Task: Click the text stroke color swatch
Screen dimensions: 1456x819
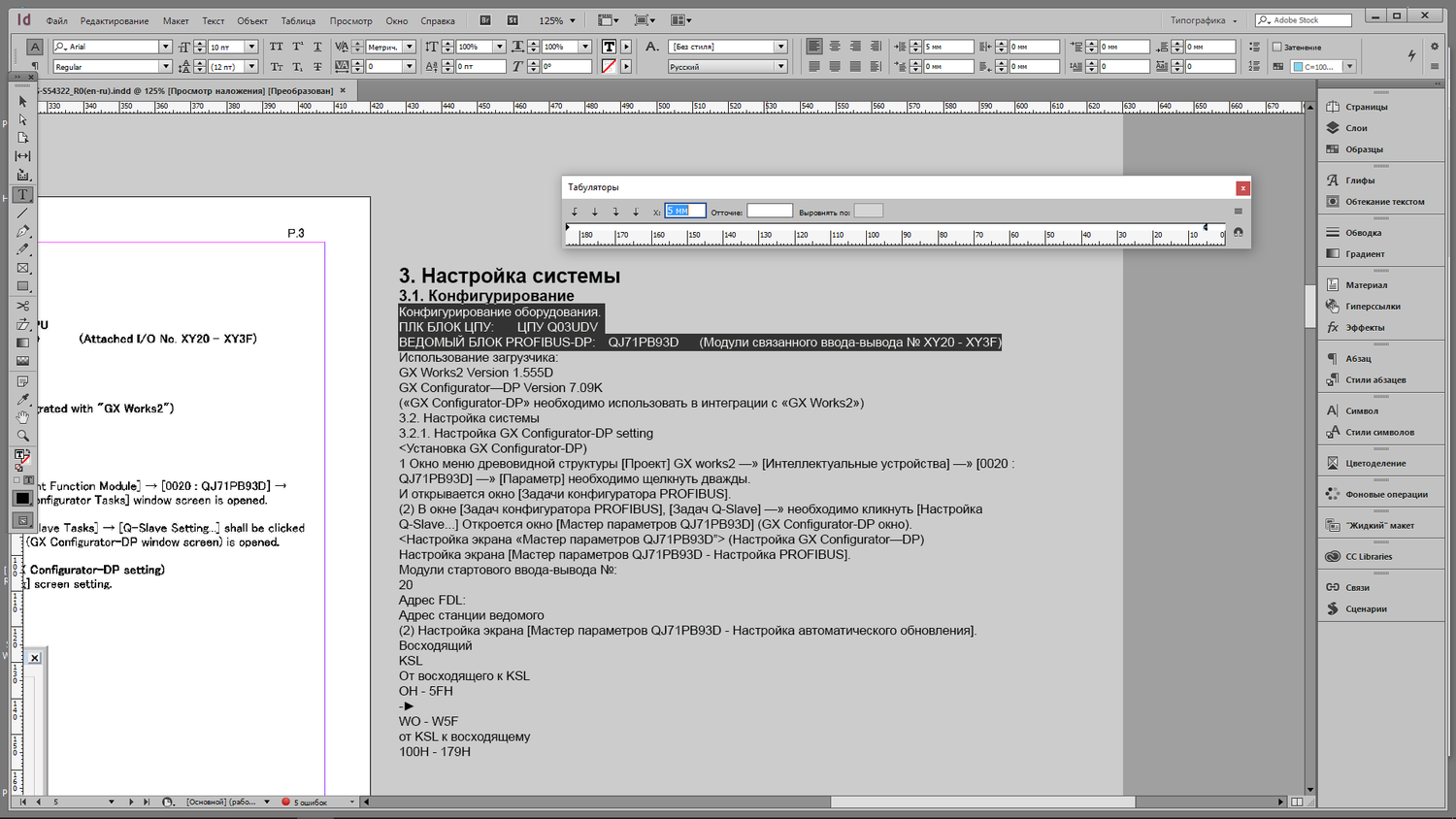Action: tap(609, 67)
